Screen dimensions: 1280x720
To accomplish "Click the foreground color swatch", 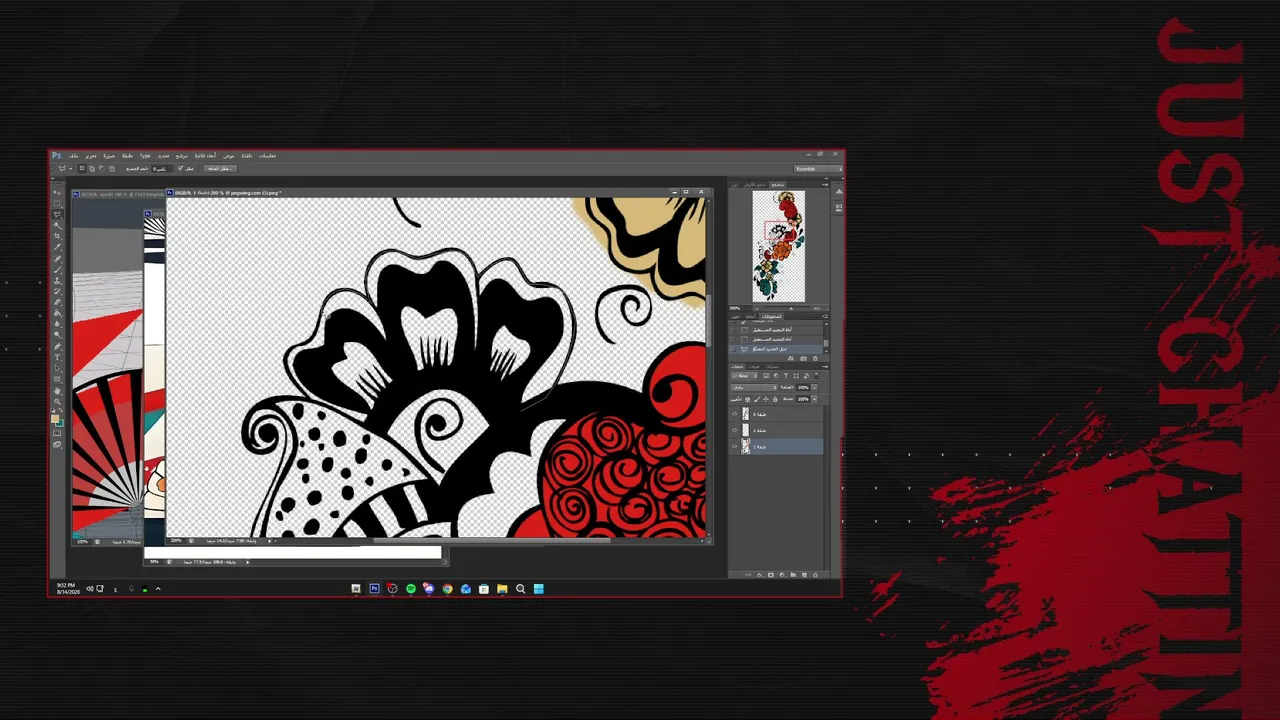I will [x=56, y=418].
